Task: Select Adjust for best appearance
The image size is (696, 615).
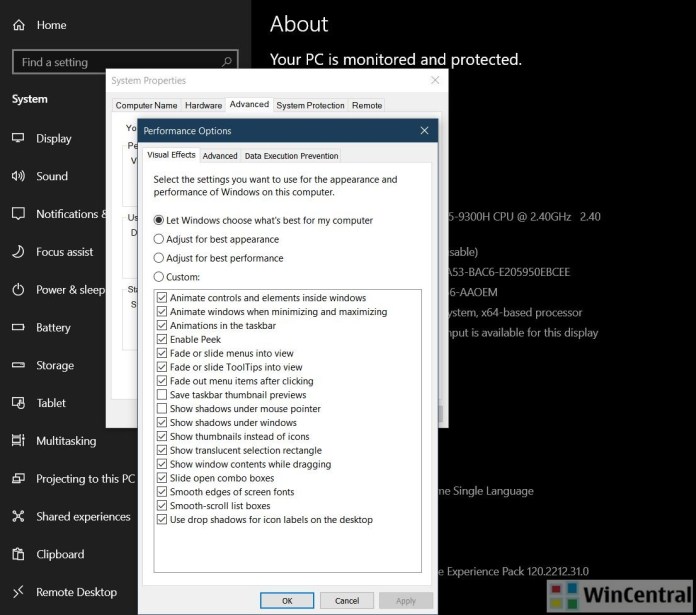Action: 158,239
